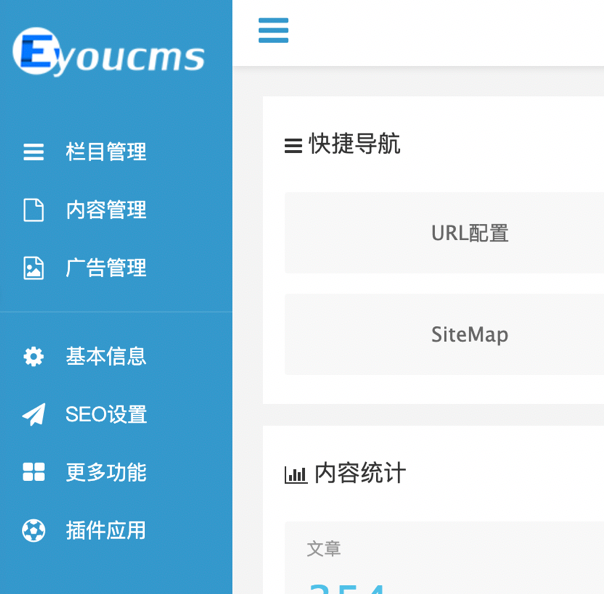Open the SEO设置 page
This screenshot has height=594, width=604.
(x=106, y=414)
